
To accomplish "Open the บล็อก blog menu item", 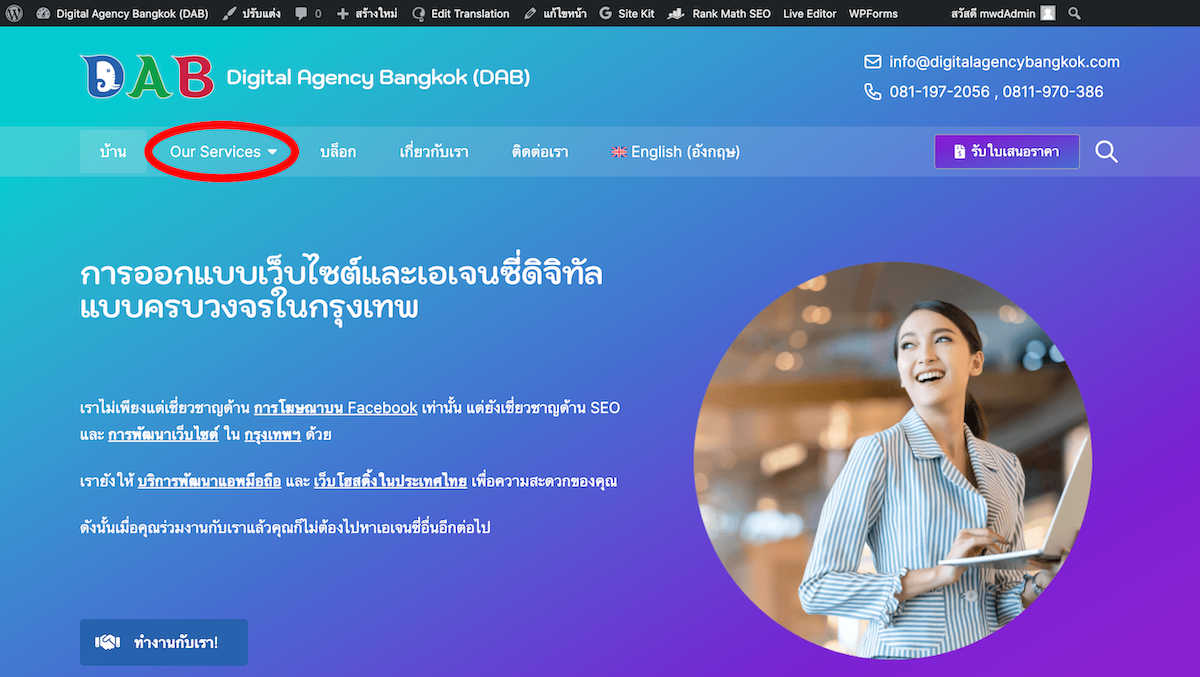I will (338, 152).
